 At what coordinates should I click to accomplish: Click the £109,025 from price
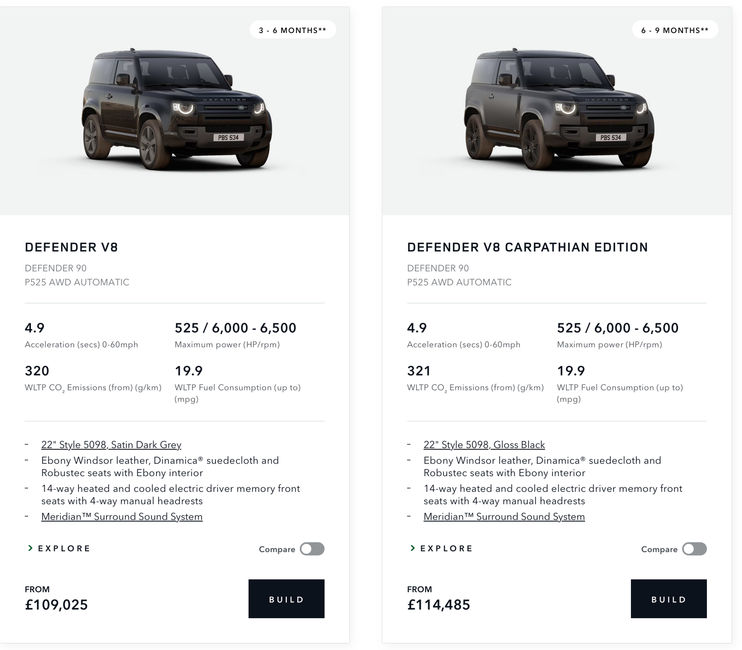(x=56, y=605)
